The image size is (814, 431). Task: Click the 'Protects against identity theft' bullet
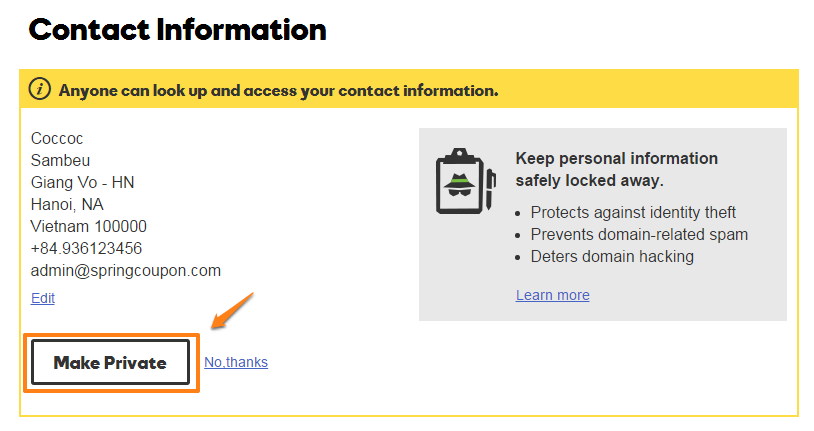tap(633, 212)
